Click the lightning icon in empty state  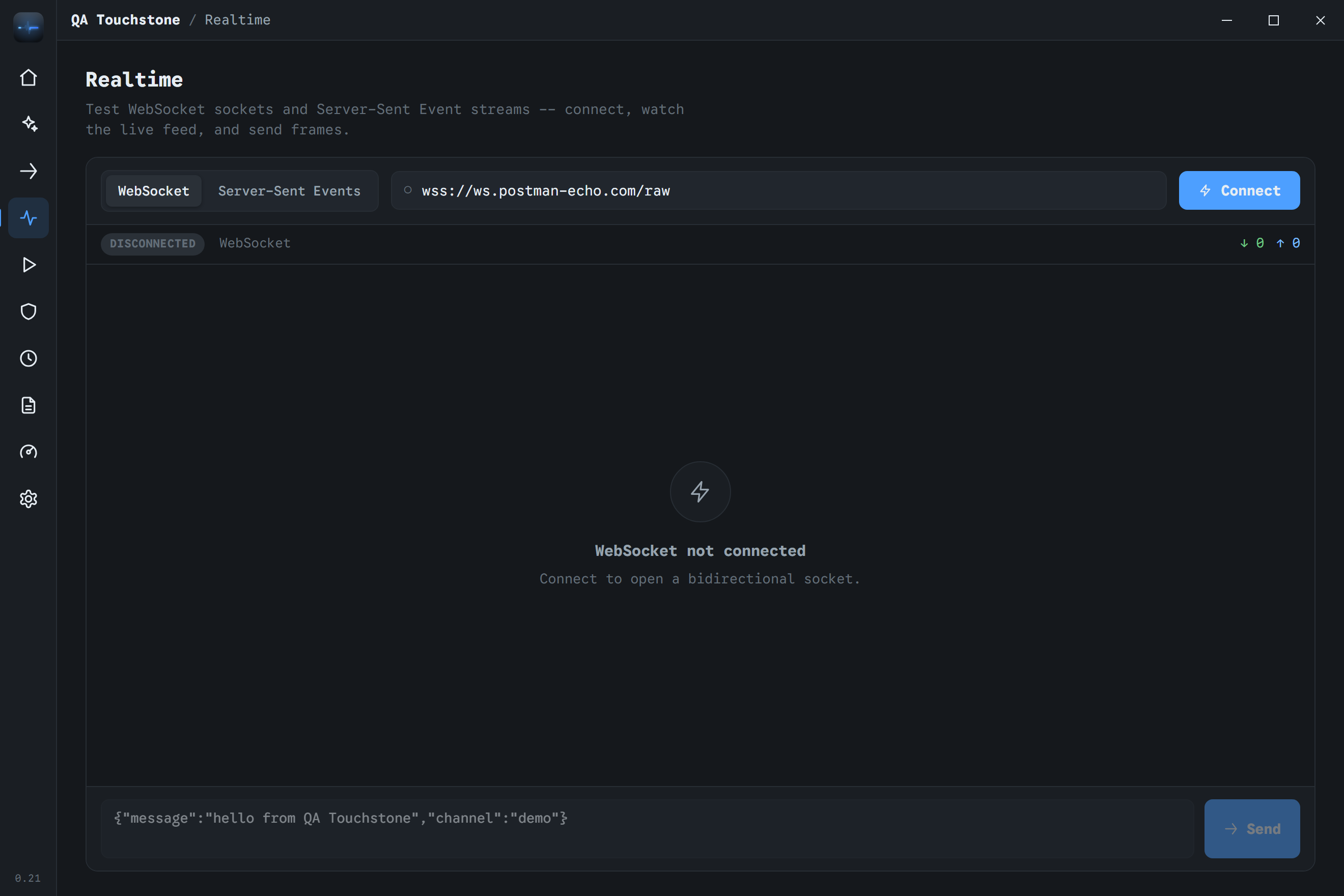coord(700,491)
